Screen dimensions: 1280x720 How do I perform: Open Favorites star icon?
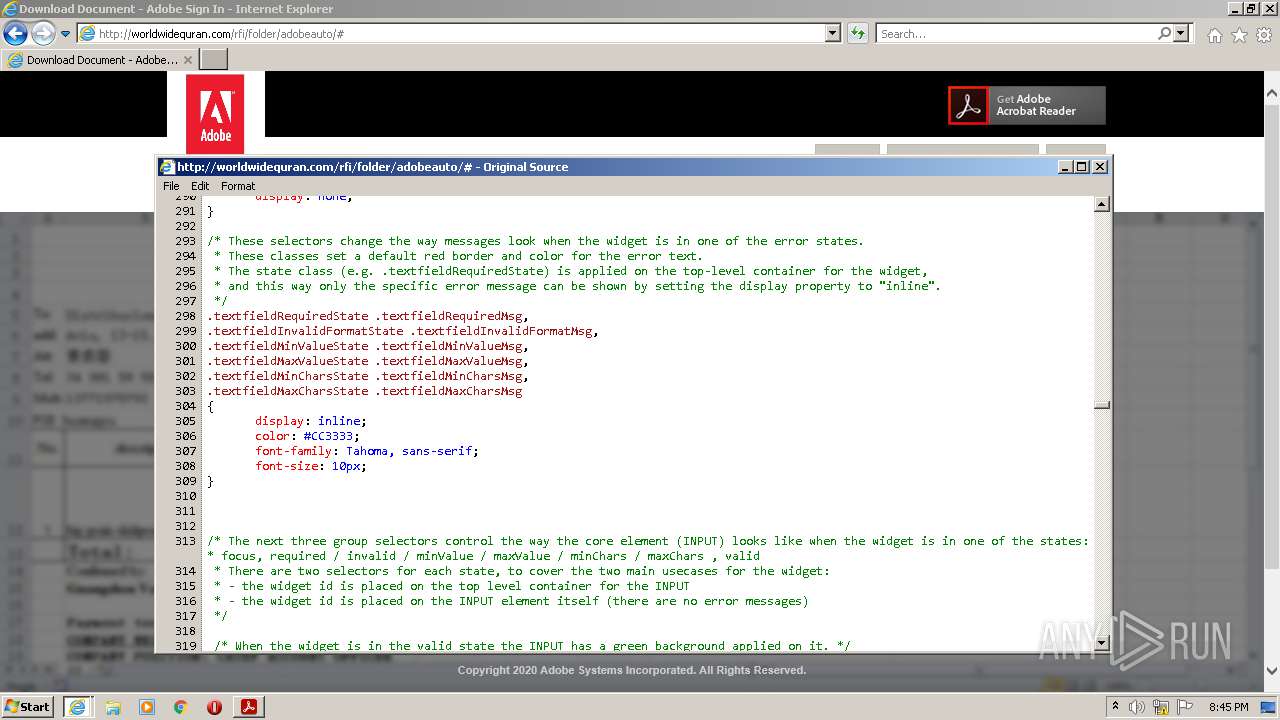click(1239, 35)
